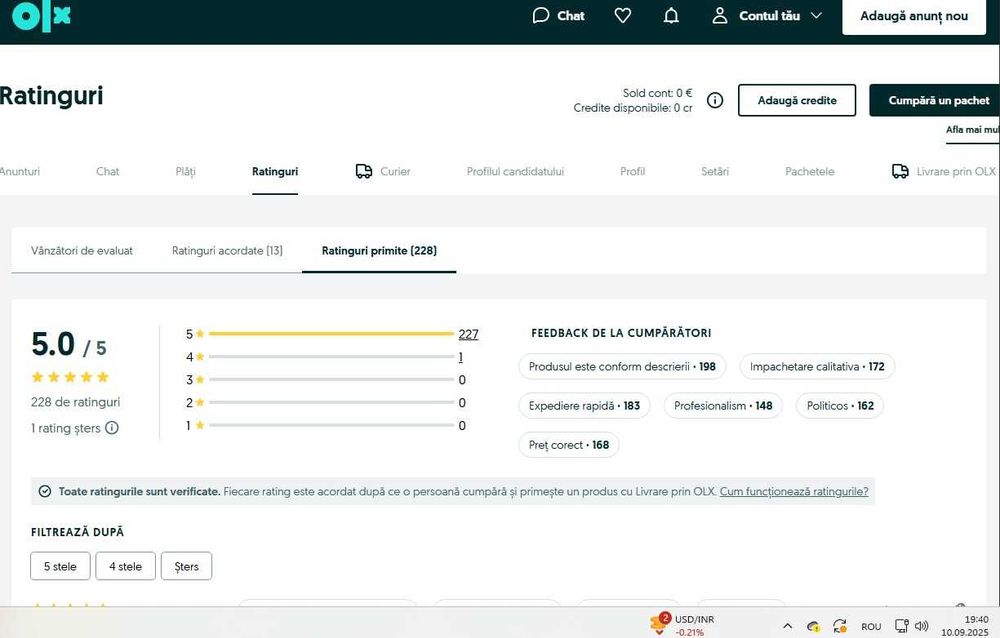Click the OLX logo
Viewport: 1000px width, 638px height.
[41, 16]
